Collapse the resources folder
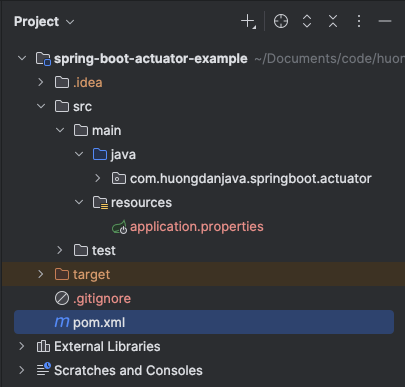 click(x=79, y=202)
